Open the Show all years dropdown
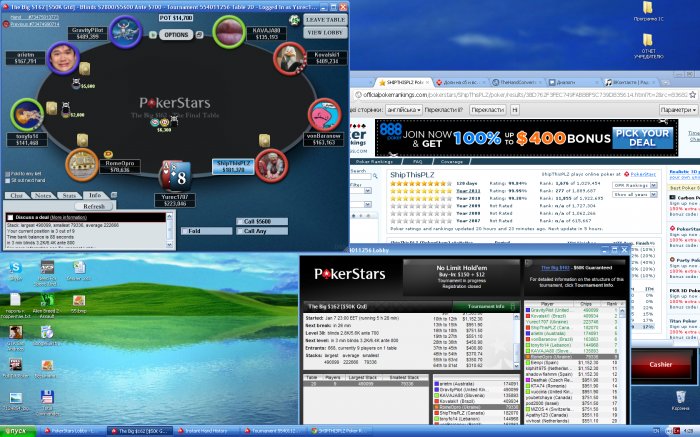700x437 pixels. coord(635,195)
